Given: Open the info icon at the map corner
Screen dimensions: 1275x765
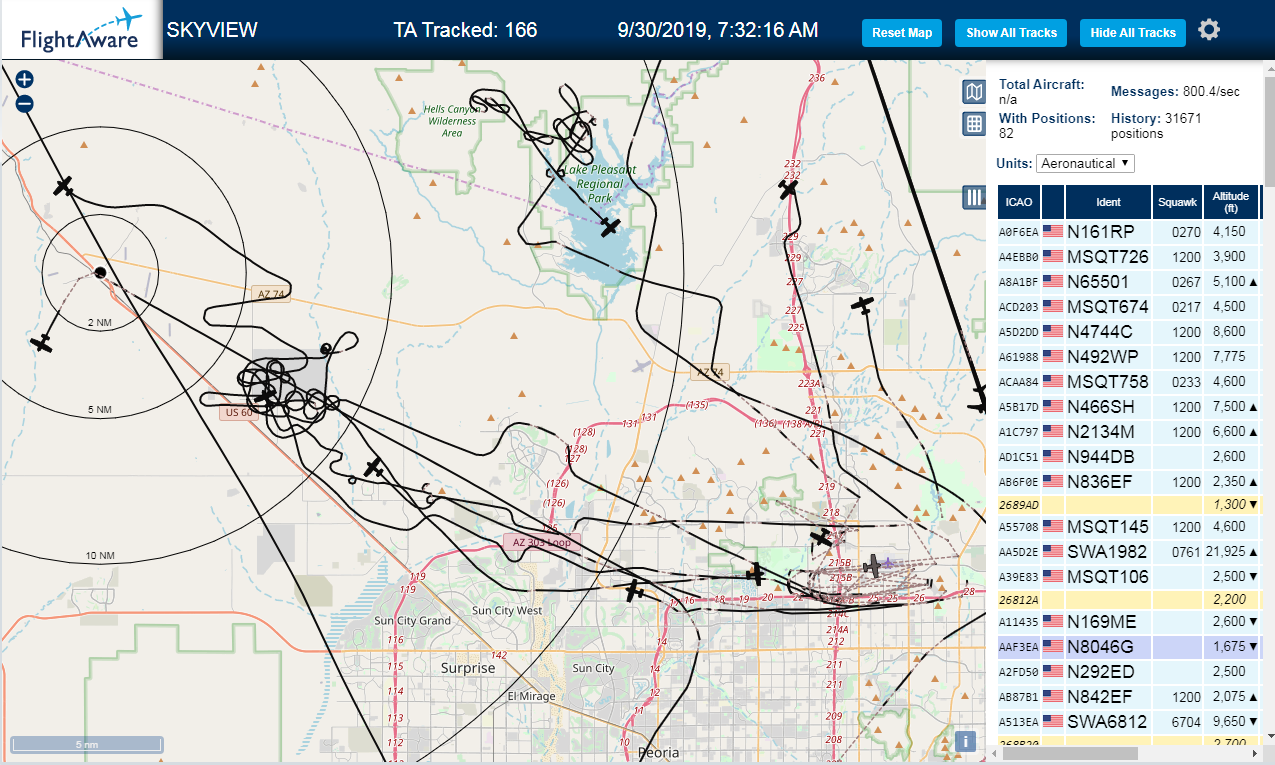Looking at the screenshot, I should 964,741.
